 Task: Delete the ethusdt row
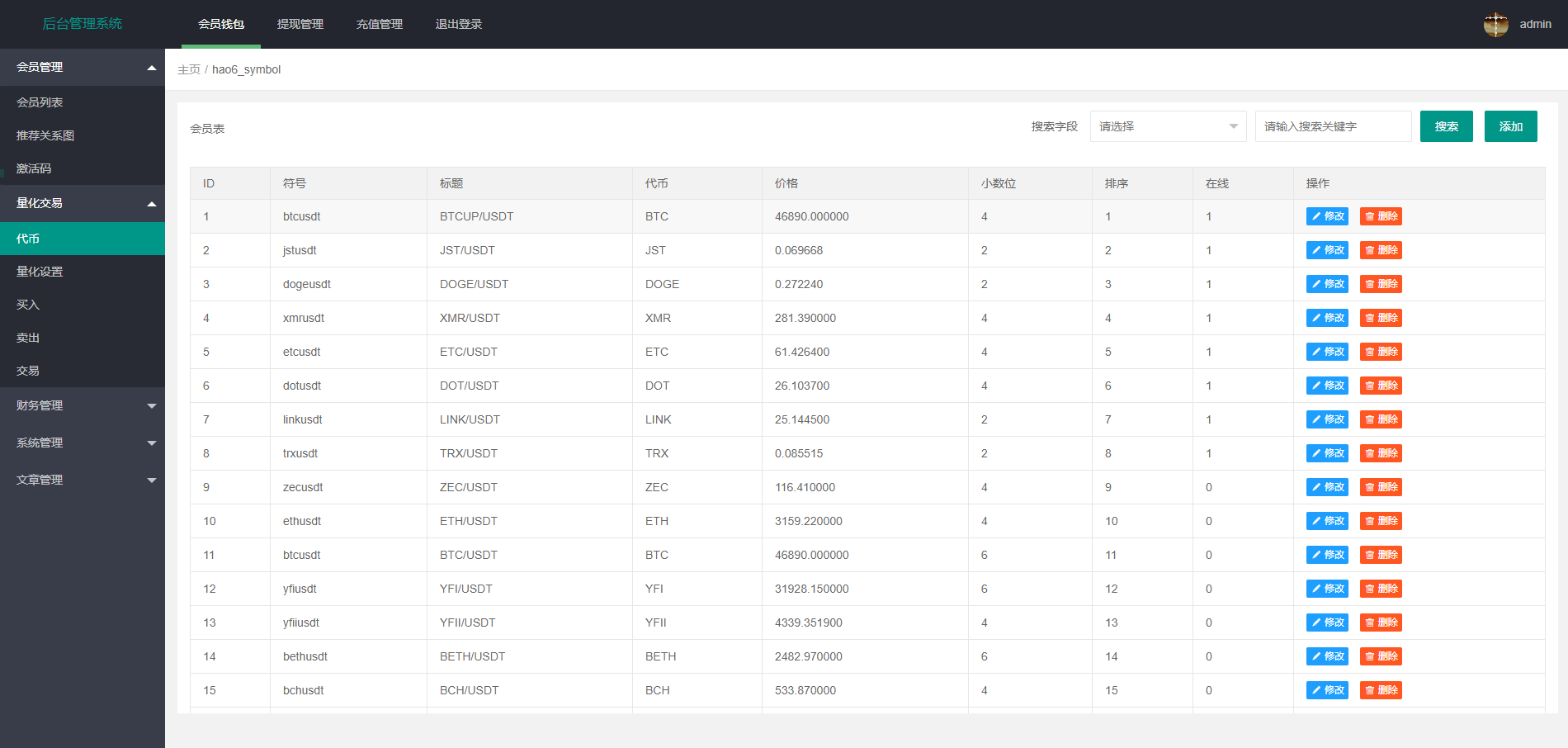pyautogui.click(x=1381, y=521)
